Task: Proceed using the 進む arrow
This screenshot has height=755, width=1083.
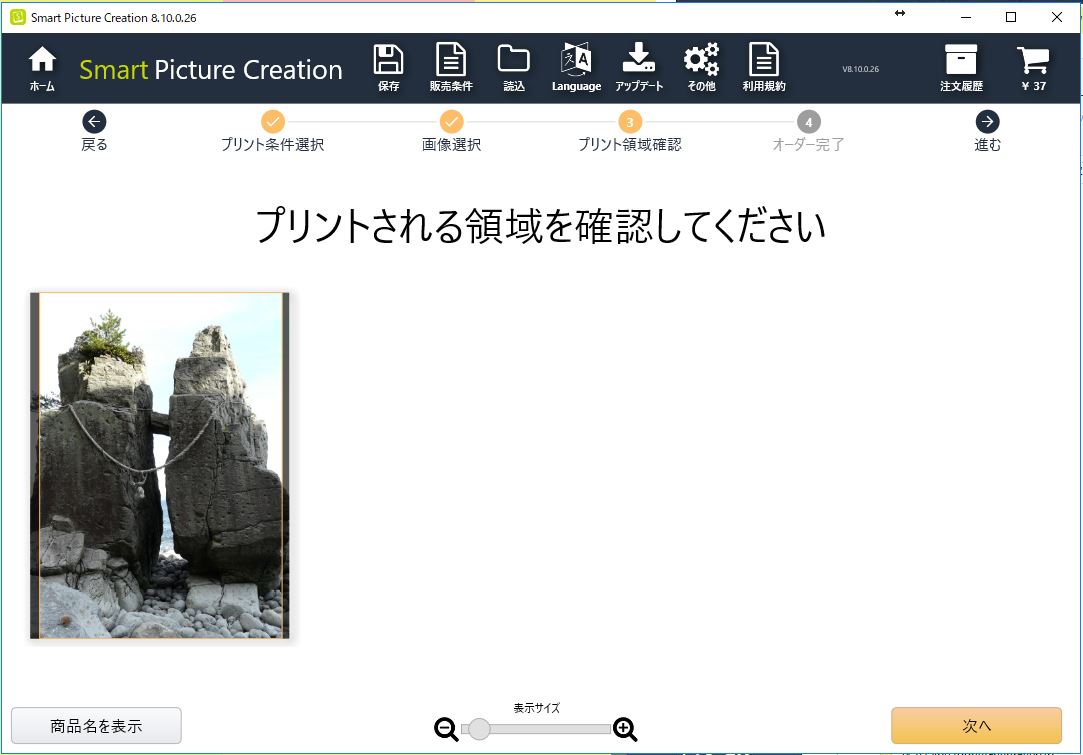Action: pyautogui.click(x=987, y=122)
